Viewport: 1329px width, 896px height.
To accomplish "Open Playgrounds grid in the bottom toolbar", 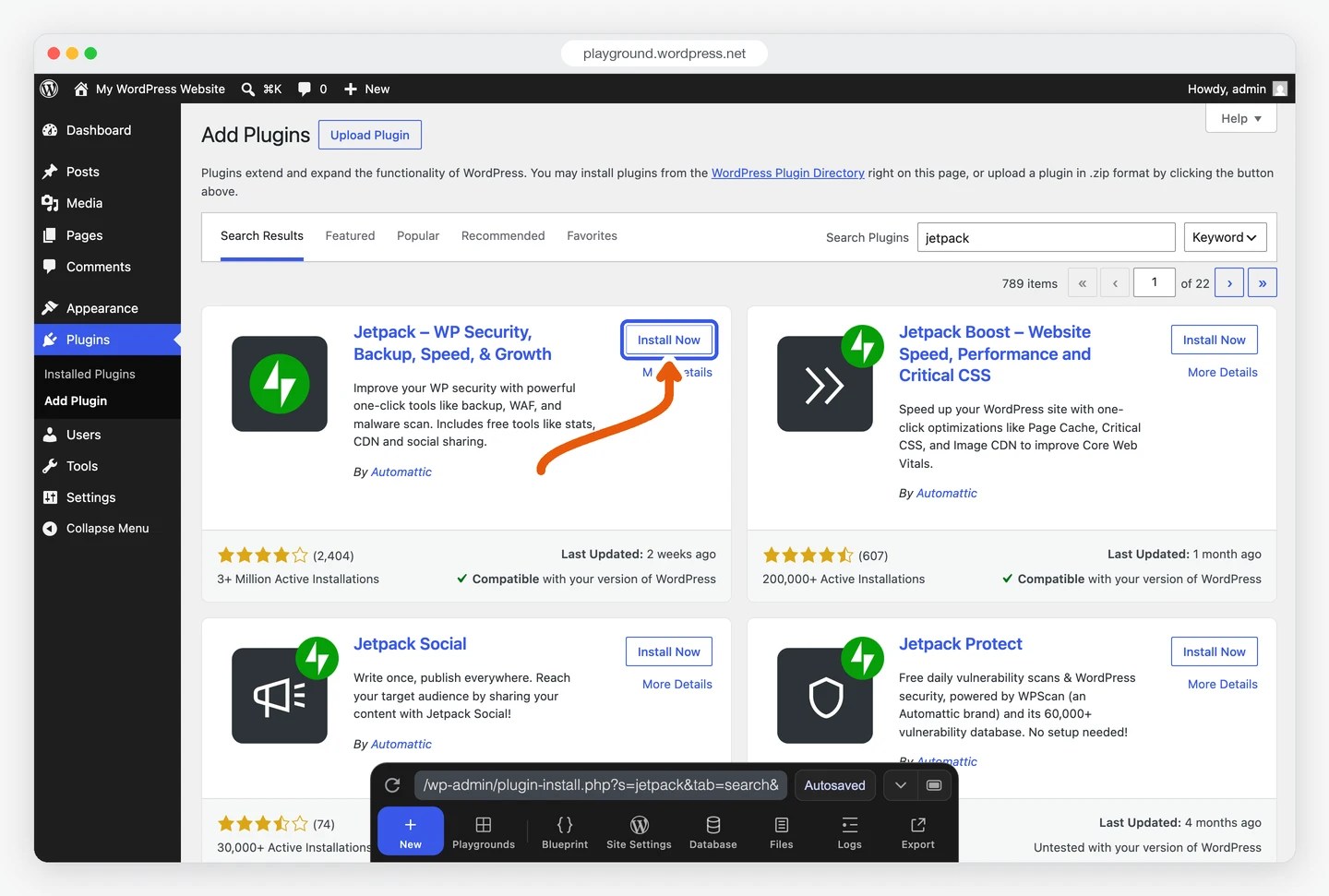I will point(484,832).
